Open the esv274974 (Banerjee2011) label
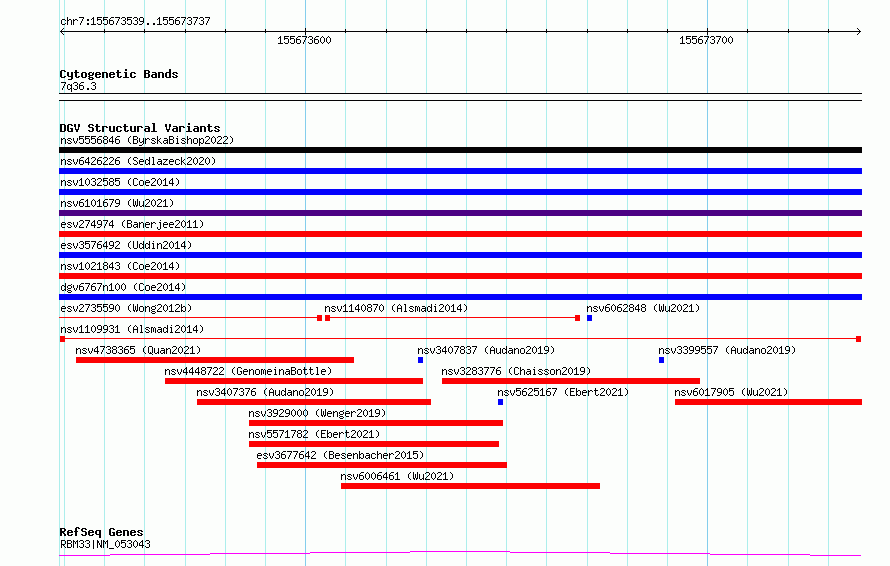Viewport: 890px width, 566px height. click(132, 224)
